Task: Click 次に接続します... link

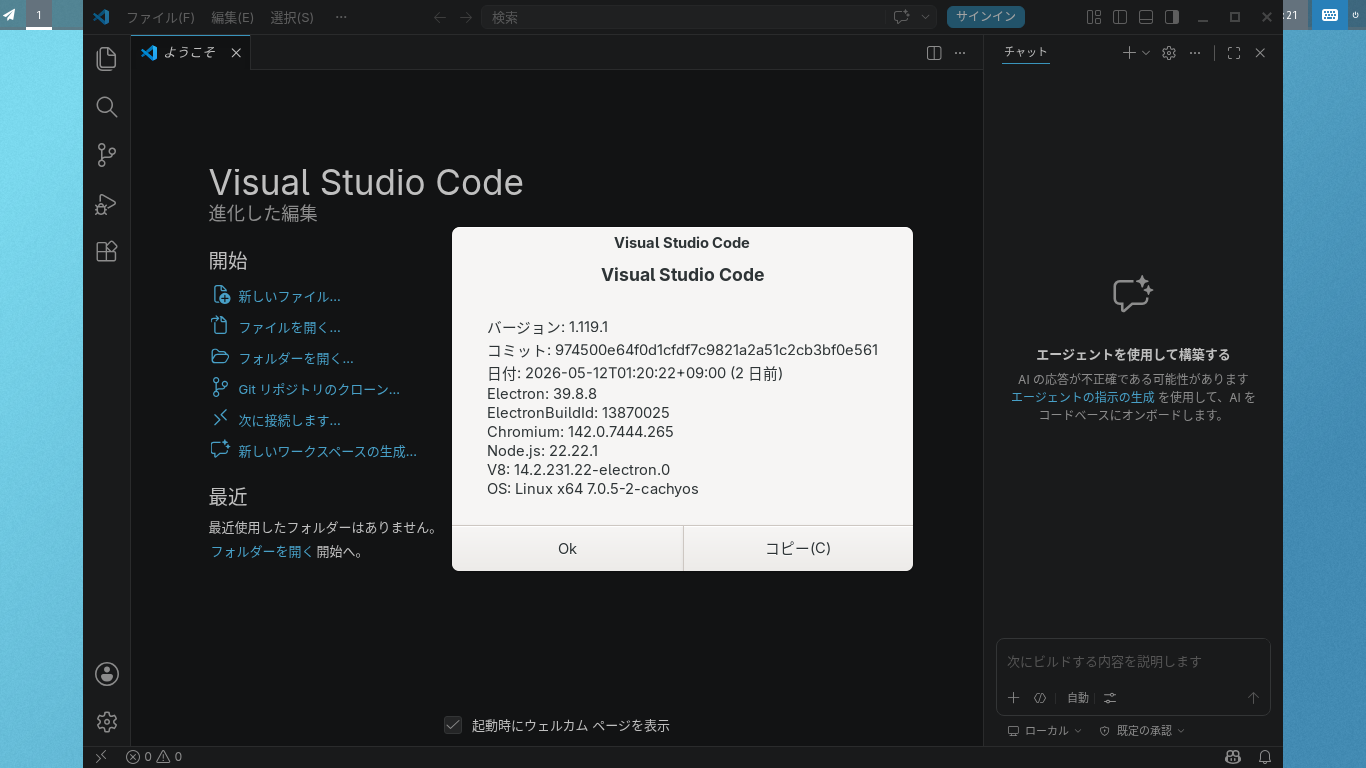Action: 289,420
